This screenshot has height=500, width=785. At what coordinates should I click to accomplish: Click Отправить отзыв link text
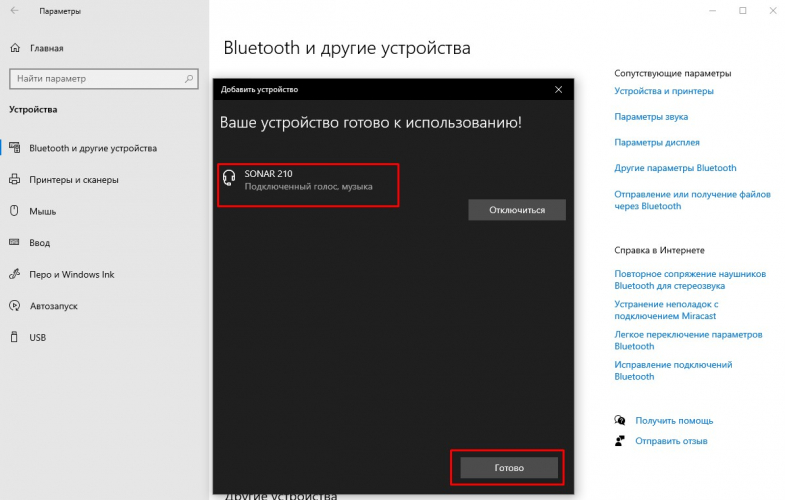point(671,441)
